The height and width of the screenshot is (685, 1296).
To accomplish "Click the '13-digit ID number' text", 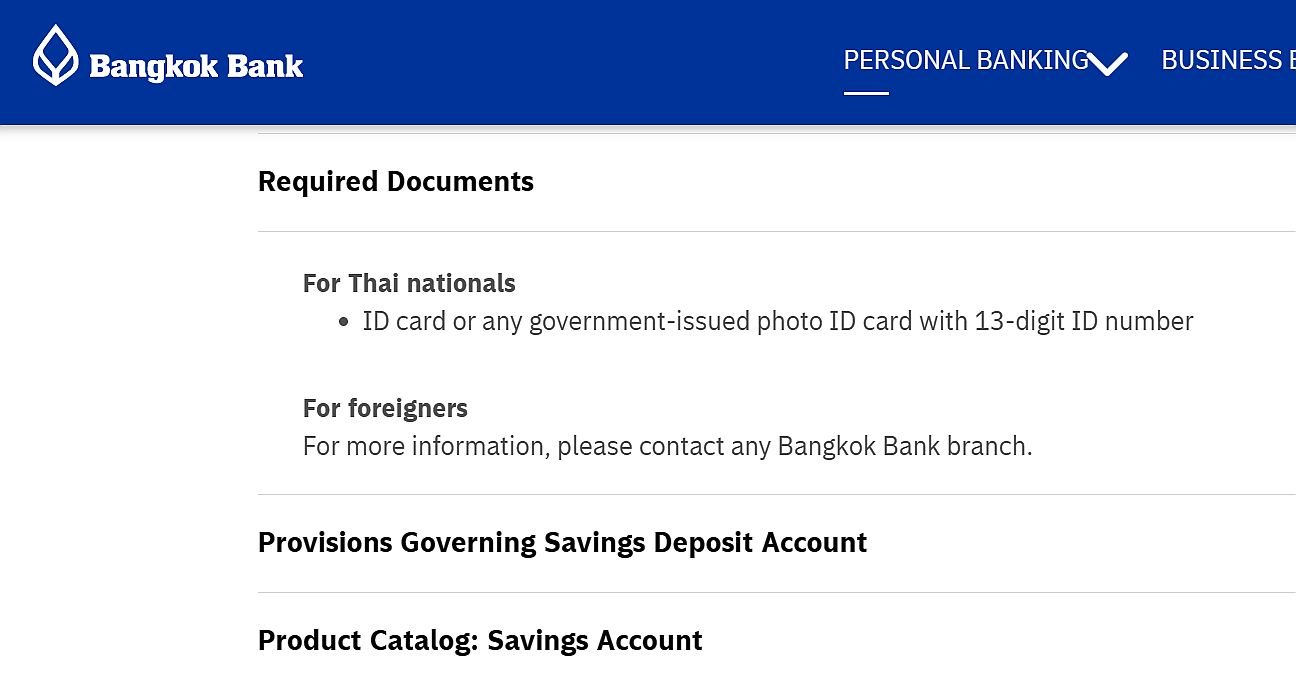I will coord(1084,322).
